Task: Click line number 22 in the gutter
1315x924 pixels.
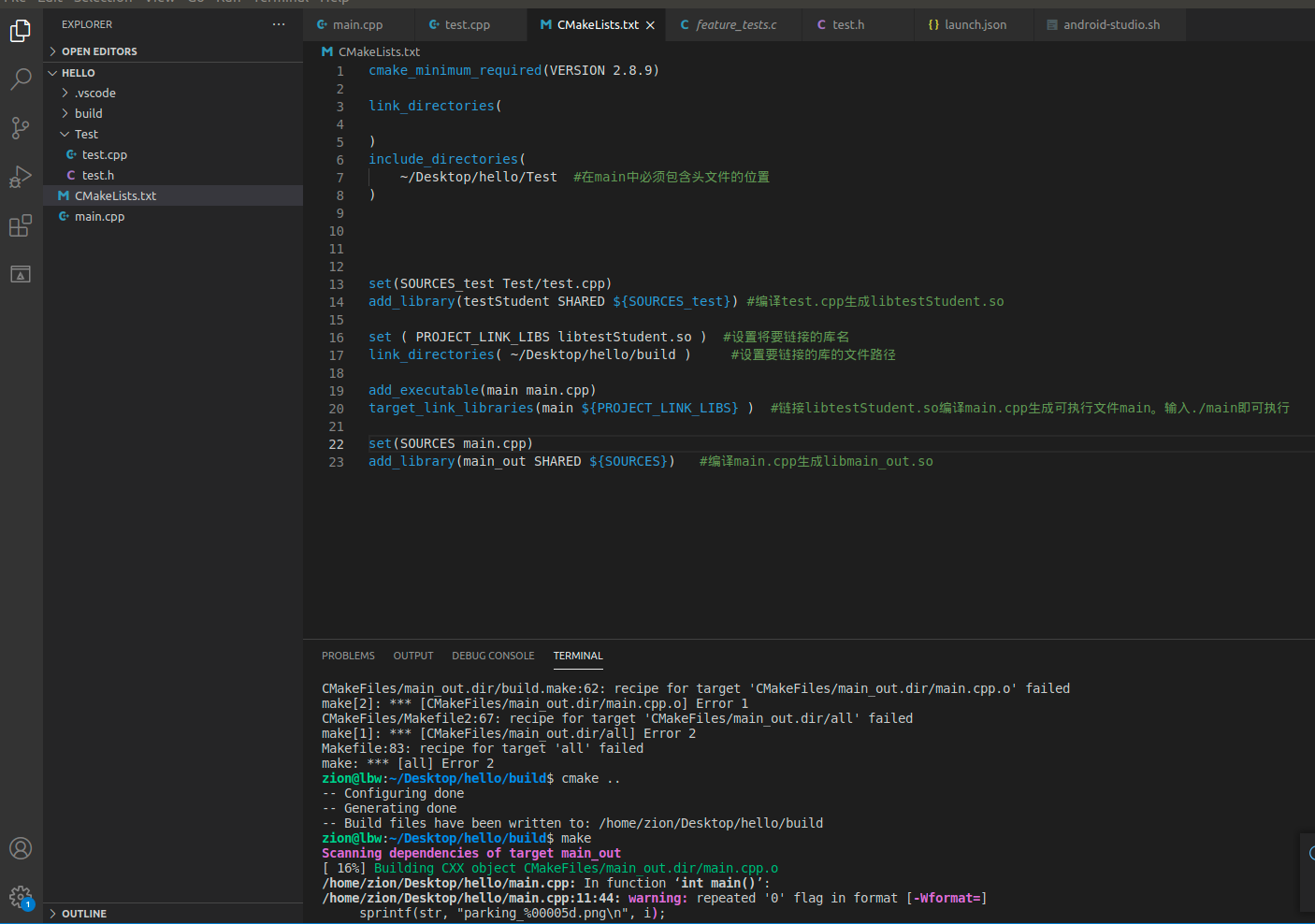Action: pos(337,444)
